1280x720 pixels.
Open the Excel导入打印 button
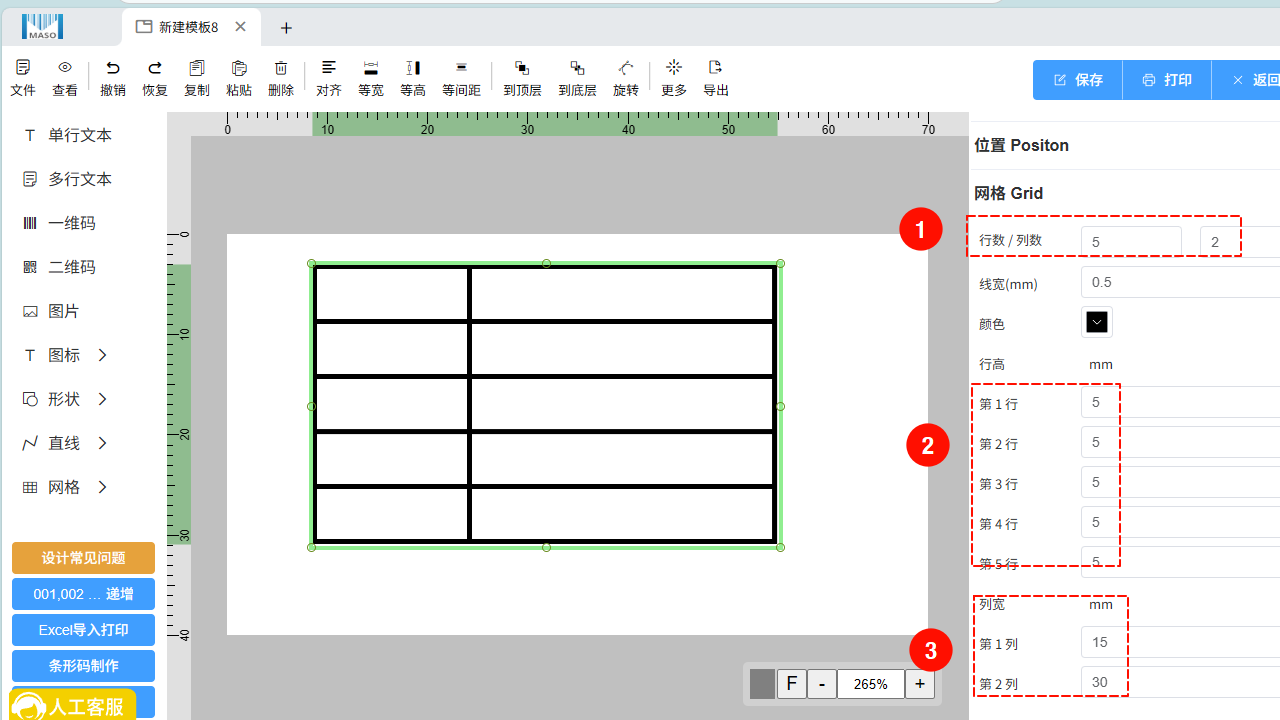(83, 630)
